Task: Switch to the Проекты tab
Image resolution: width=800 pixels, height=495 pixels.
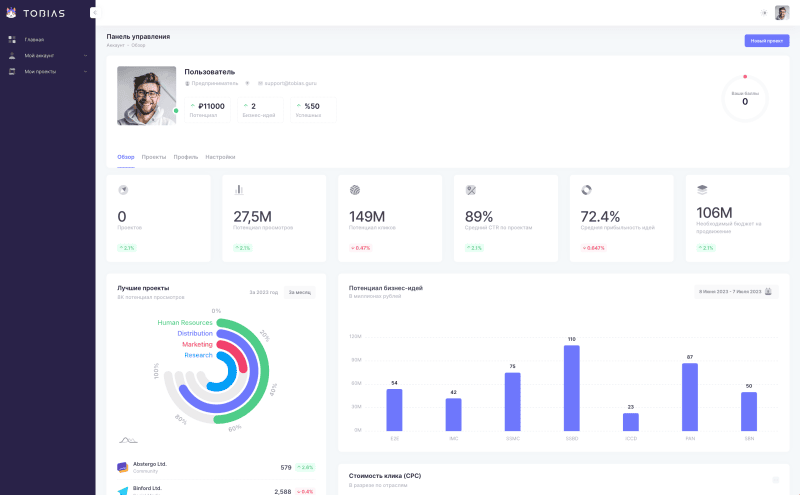Action: pos(154,157)
